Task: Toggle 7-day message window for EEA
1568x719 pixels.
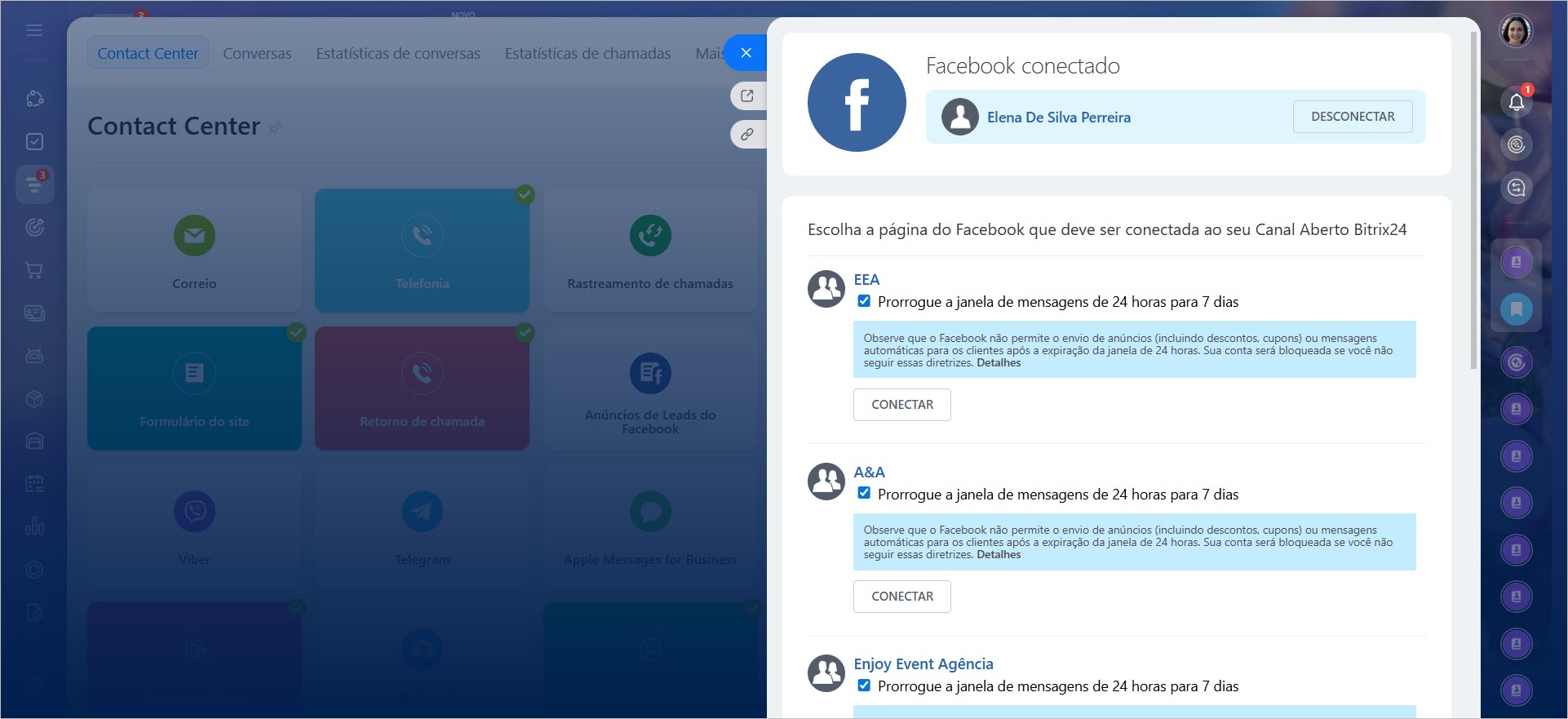Action: 864,301
